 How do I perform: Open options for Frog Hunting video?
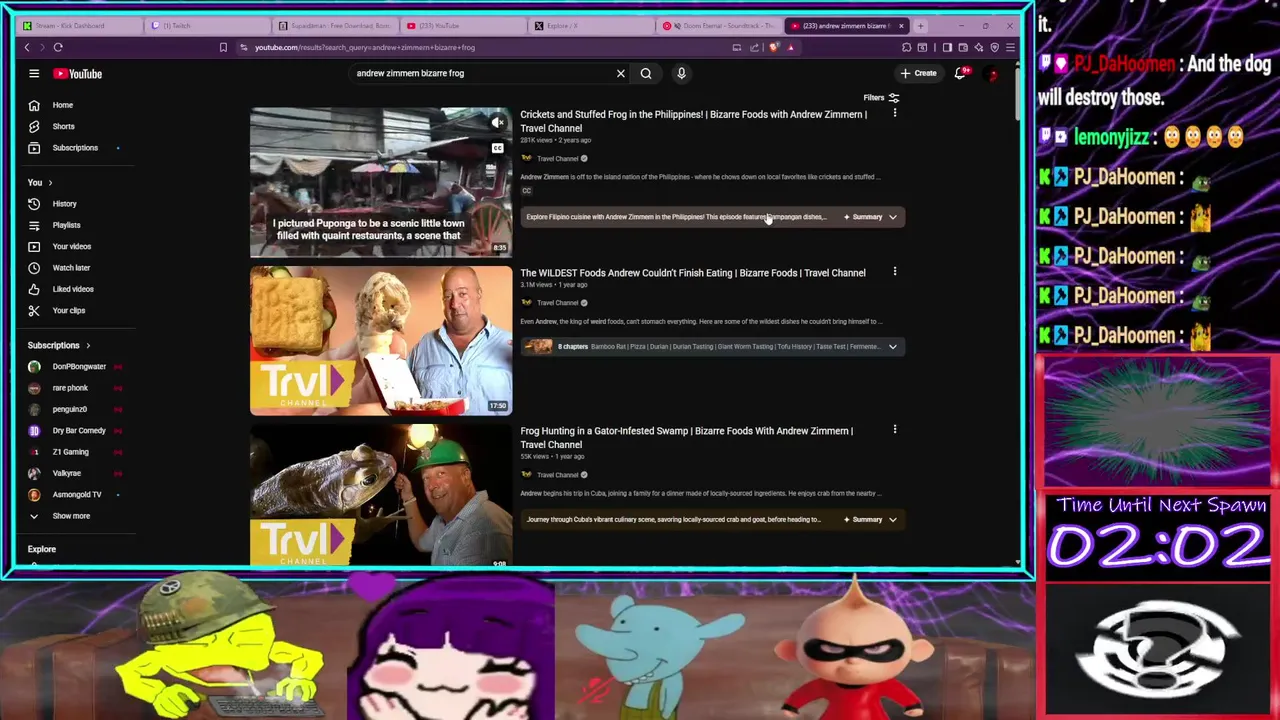point(895,430)
